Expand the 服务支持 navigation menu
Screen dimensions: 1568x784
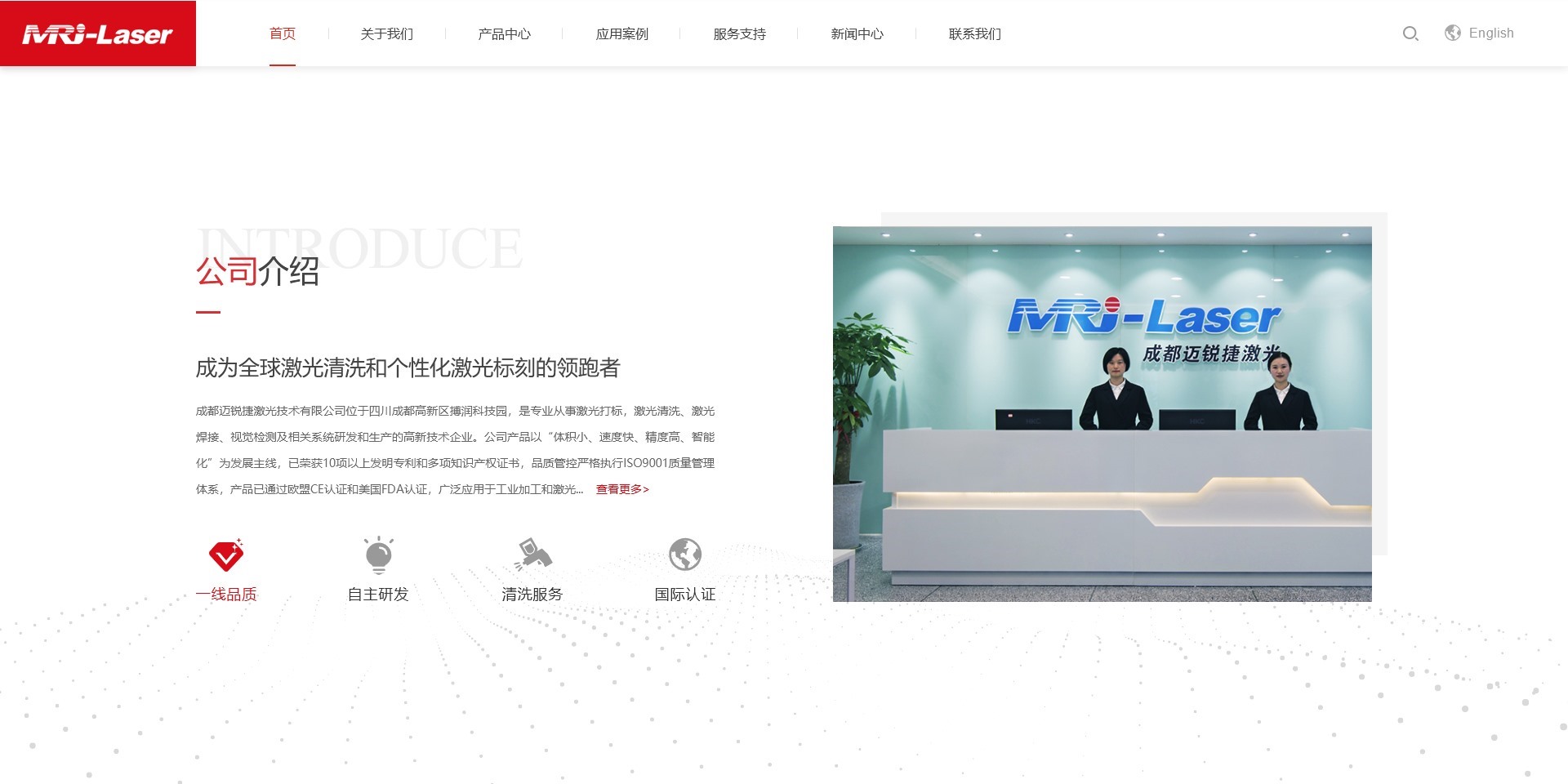pyautogui.click(x=740, y=33)
